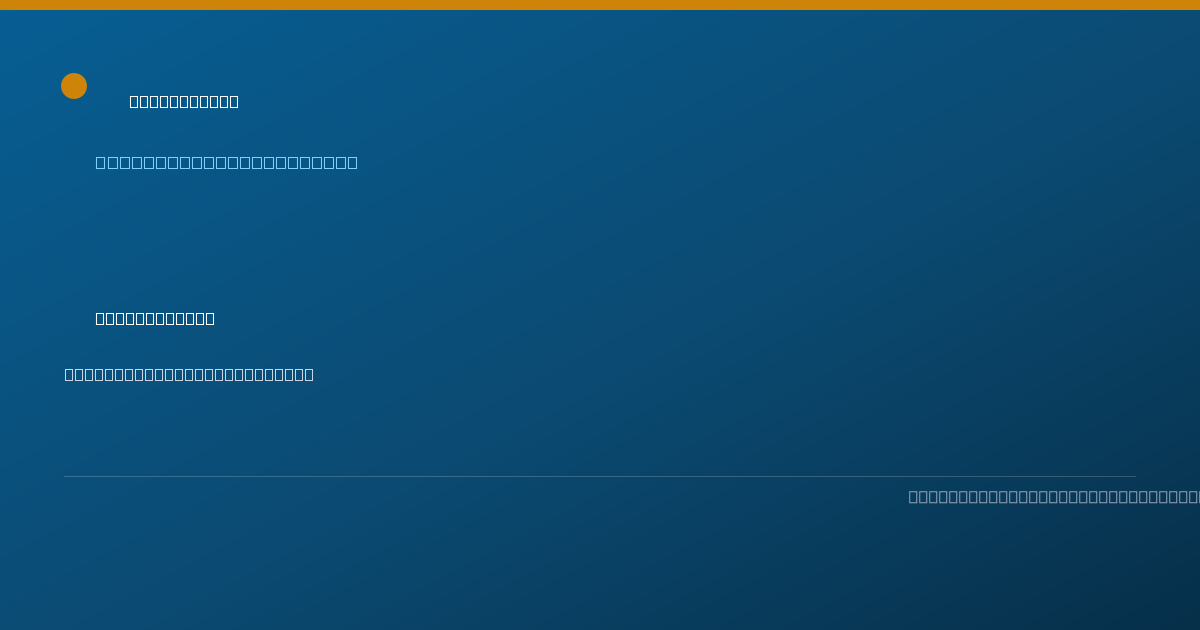The height and width of the screenshot is (630, 1200).
Task: Click the start of the bold section heading
Action: click(100, 318)
